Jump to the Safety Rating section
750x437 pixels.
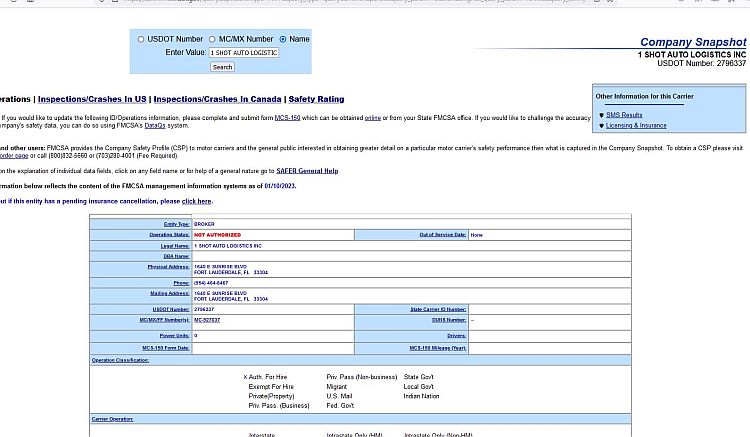(x=316, y=99)
